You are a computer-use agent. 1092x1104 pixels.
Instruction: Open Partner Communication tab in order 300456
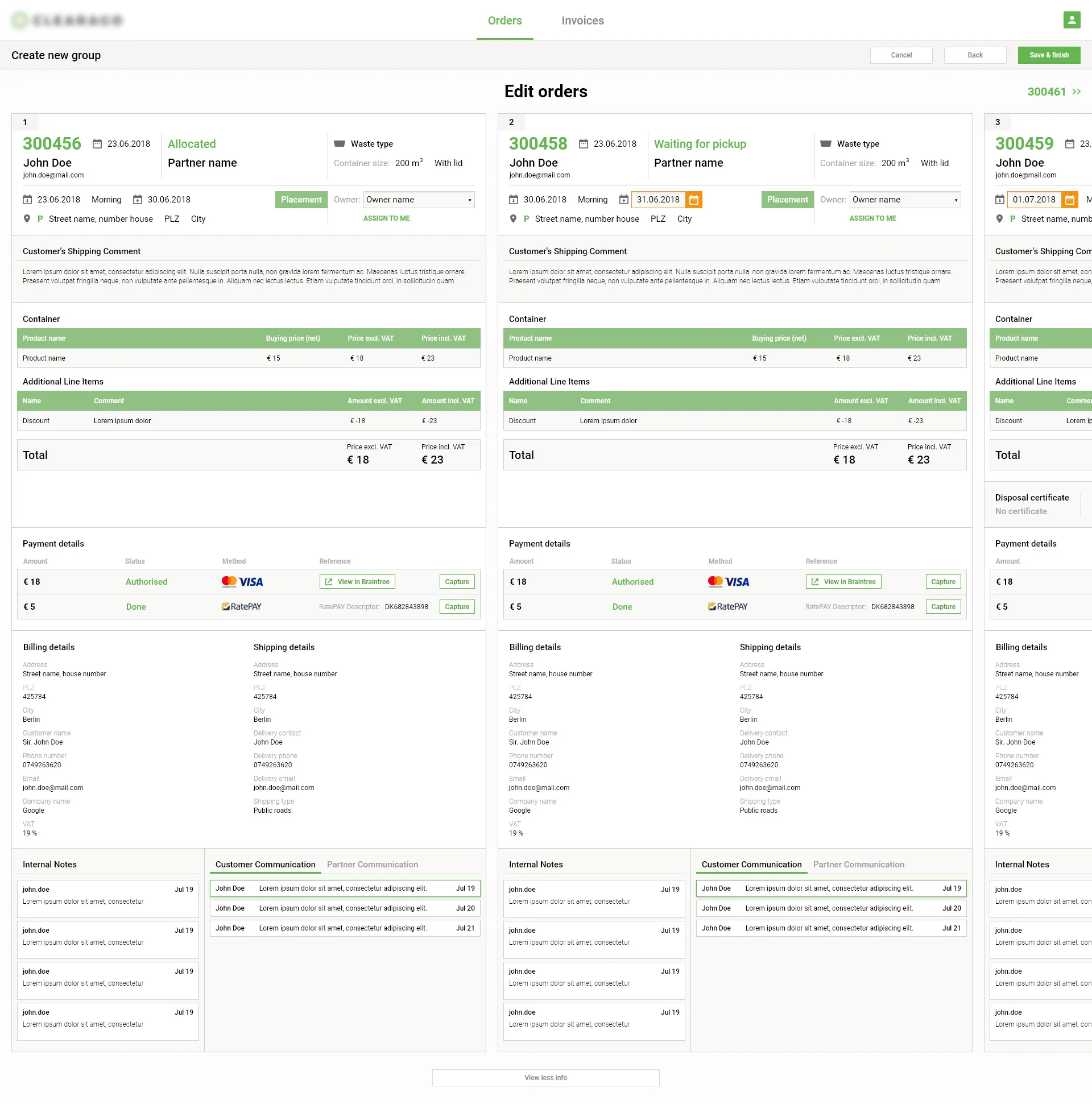pos(372,864)
